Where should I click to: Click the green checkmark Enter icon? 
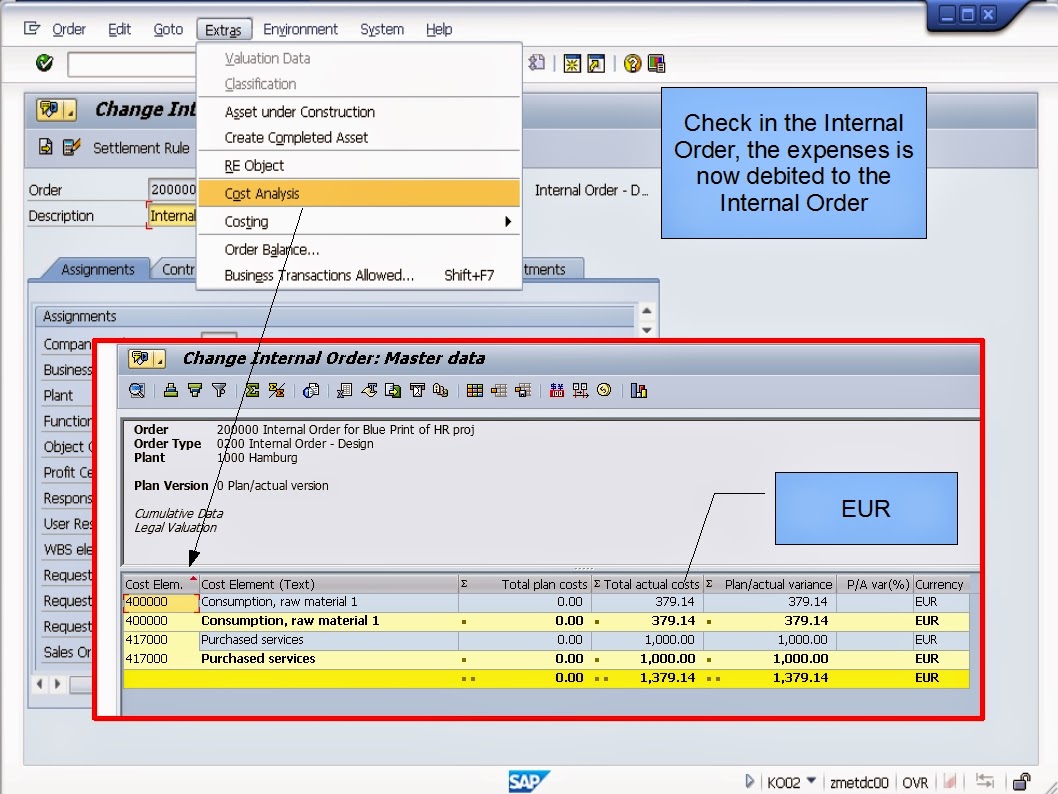[x=45, y=63]
